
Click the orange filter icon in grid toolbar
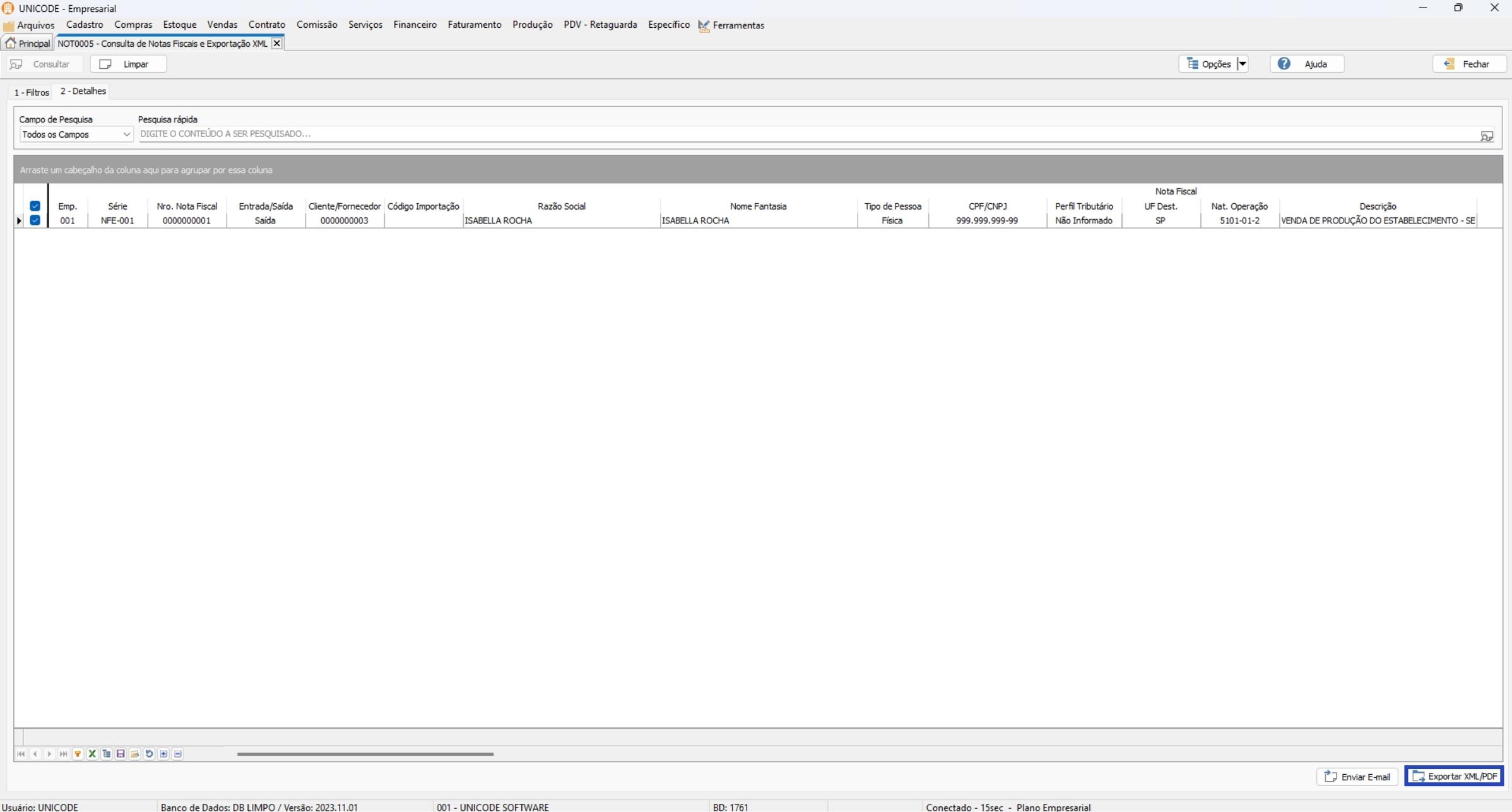pyautogui.click(x=78, y=754)
